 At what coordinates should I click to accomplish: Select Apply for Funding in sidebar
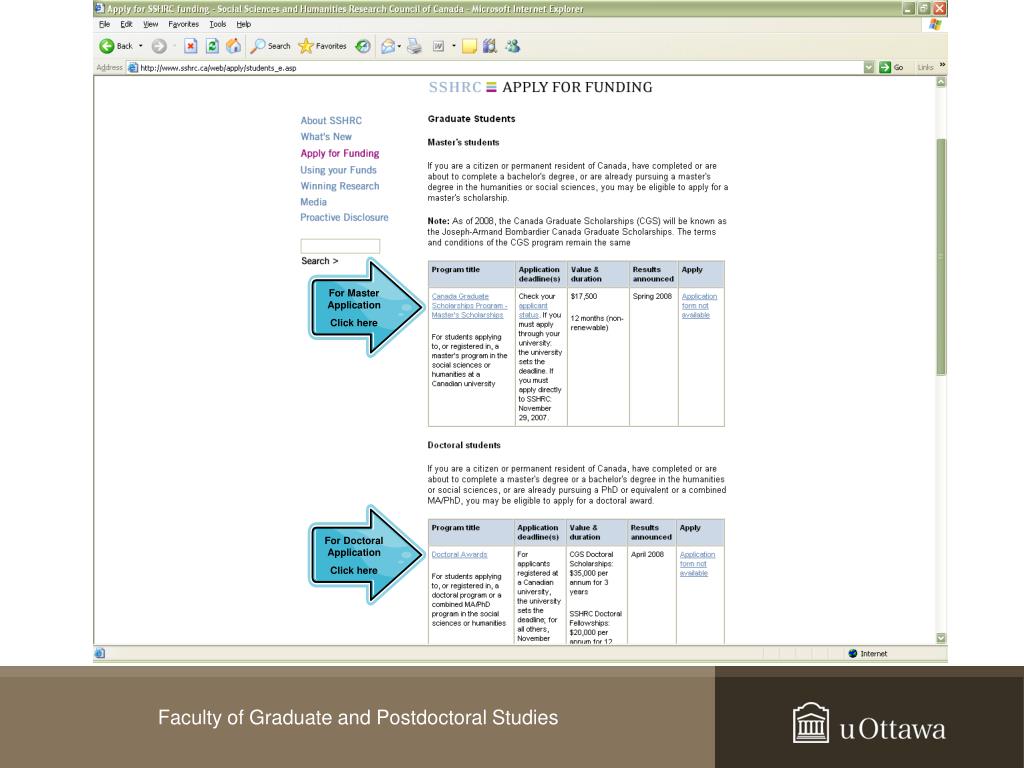point(340,153)
